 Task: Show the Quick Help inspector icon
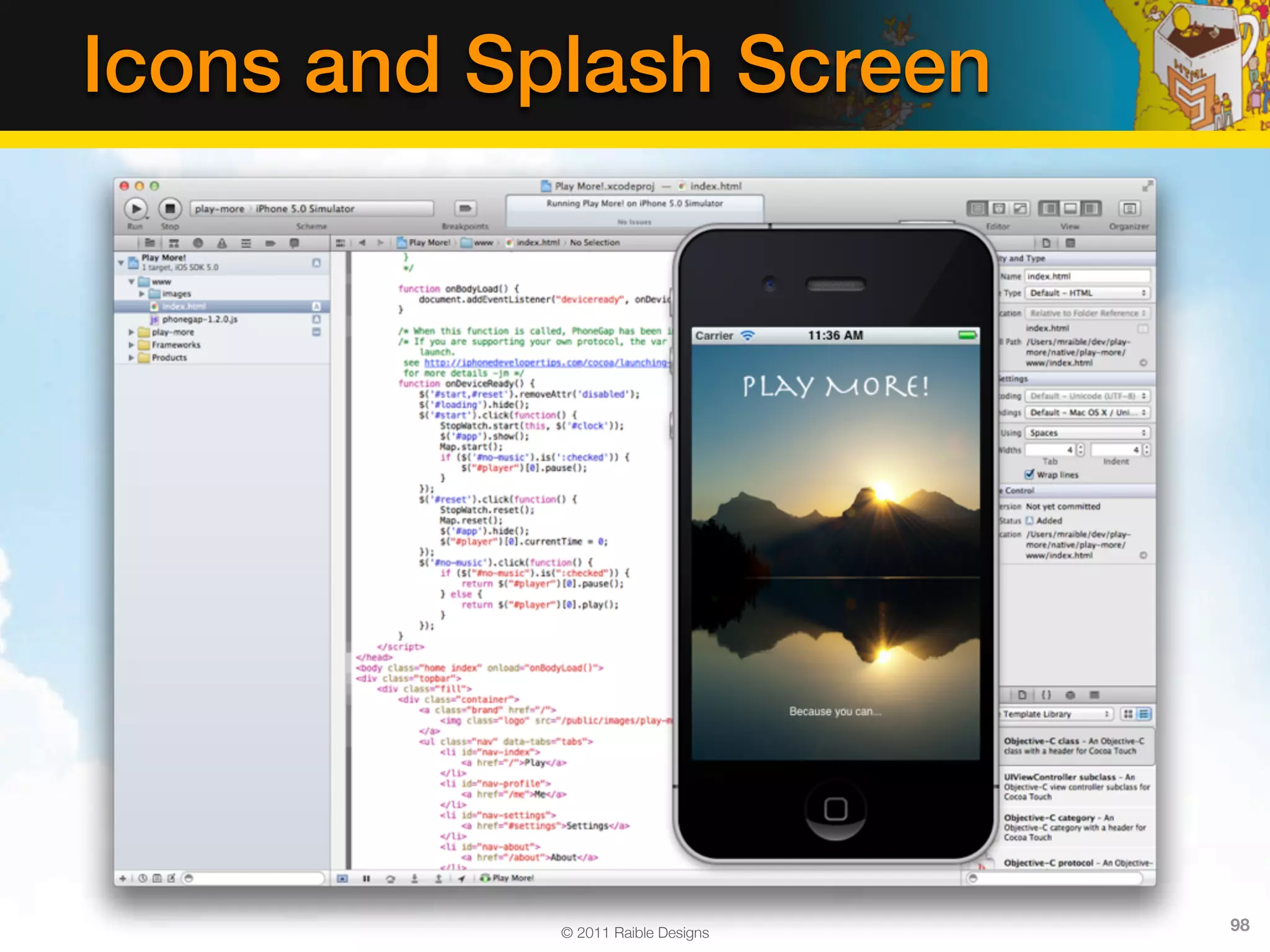[x=1070, y=243]
